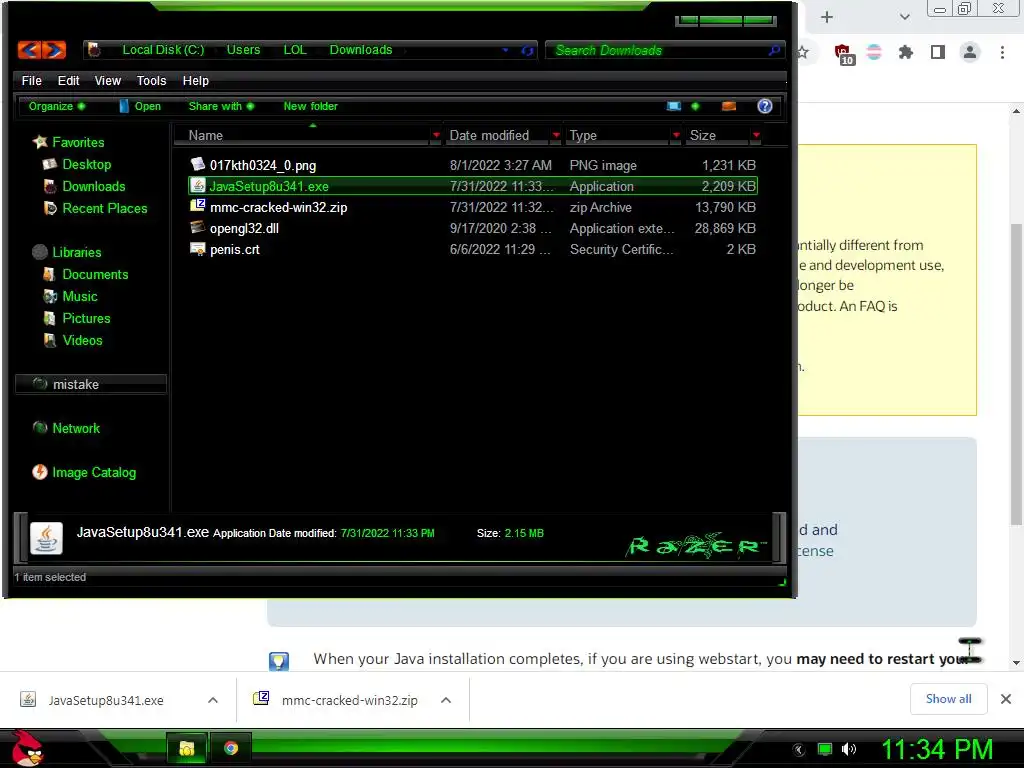Screen dimensions: 1024x768
Task: Click the volume speaker tray icon
Action: click(x=849, y=749)
